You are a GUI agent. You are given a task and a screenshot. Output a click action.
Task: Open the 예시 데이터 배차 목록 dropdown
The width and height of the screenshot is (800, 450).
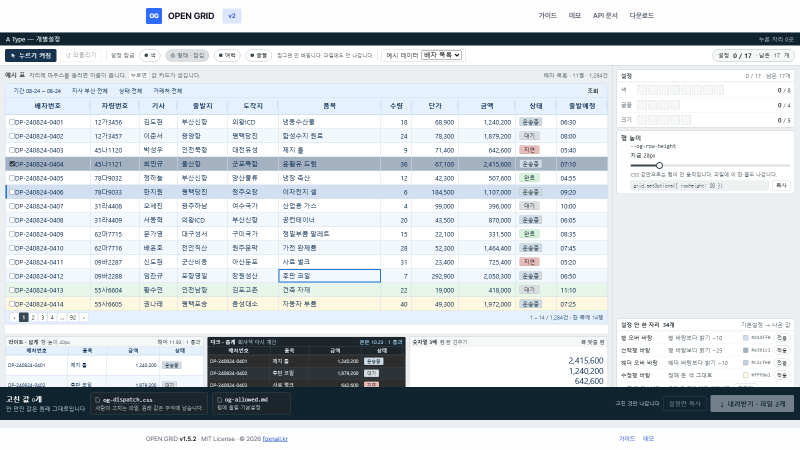click(x=441, y=55)
